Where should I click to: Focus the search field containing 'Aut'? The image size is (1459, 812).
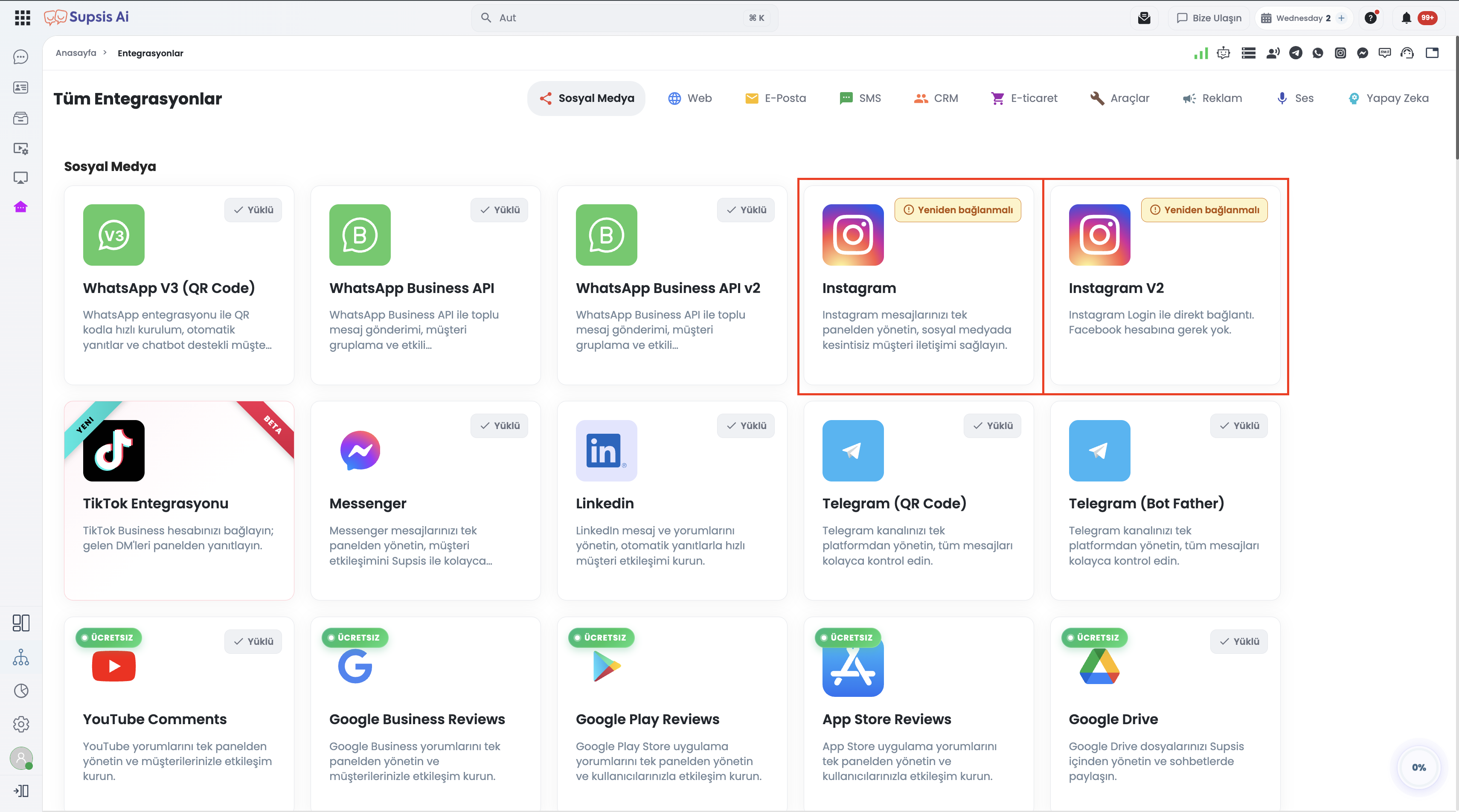pyautogui.click(x=624, y=17)
